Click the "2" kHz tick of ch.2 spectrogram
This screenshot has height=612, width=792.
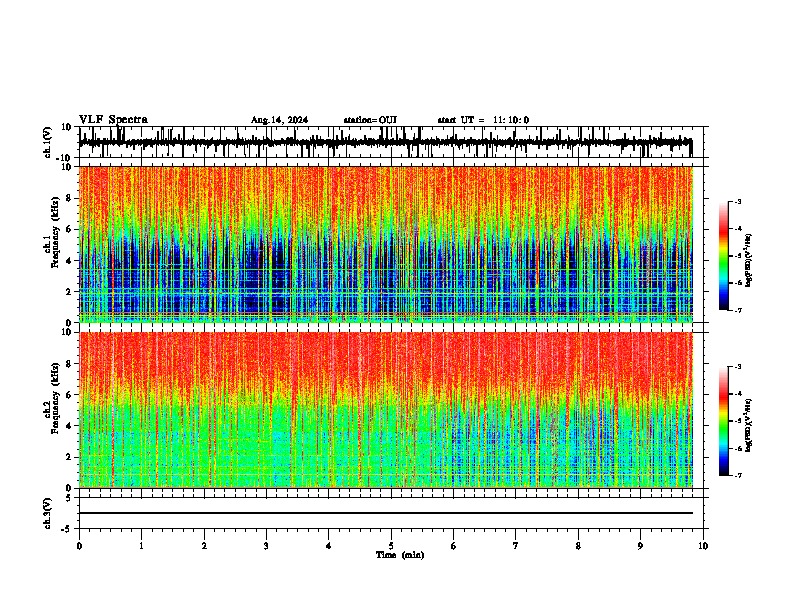69,457
